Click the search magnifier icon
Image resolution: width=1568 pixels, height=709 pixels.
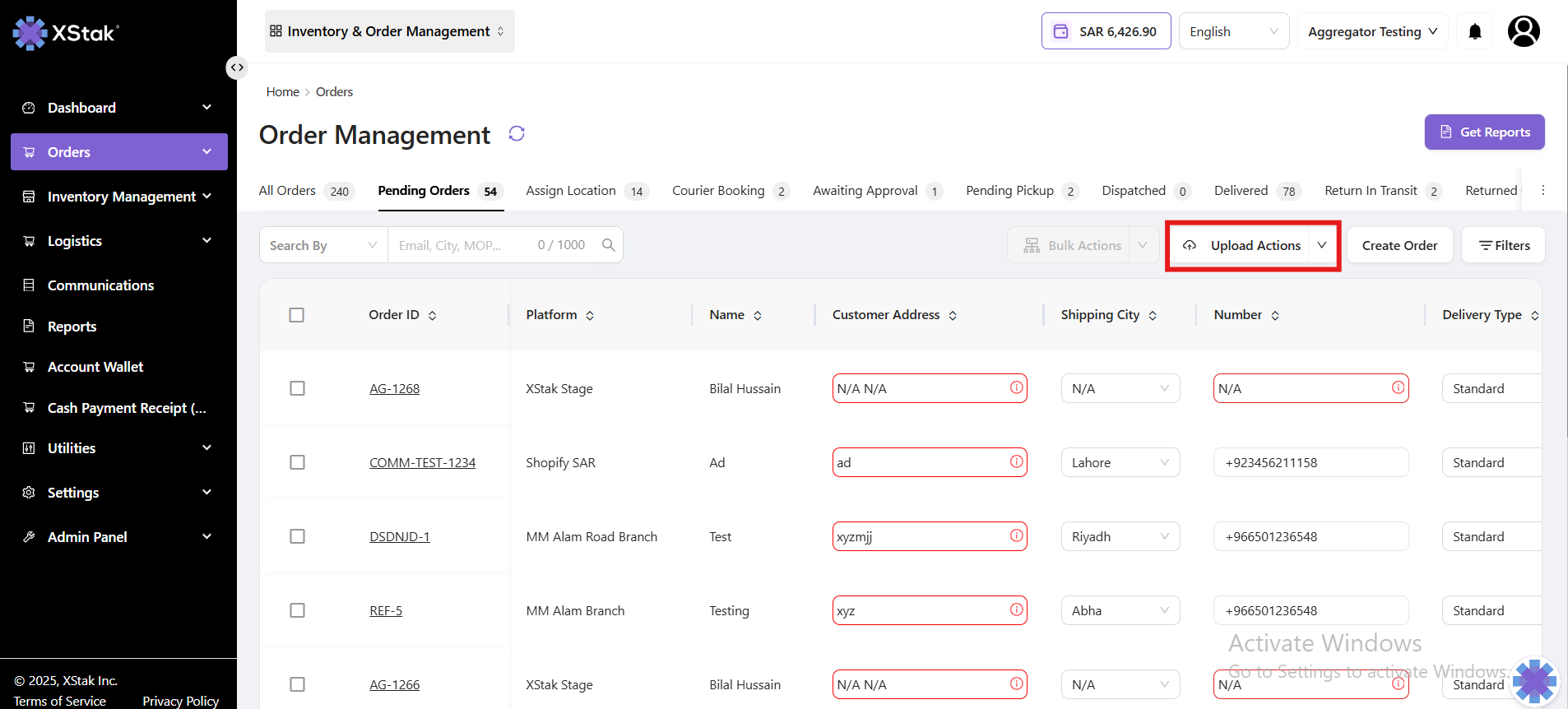tap(608, 245)
